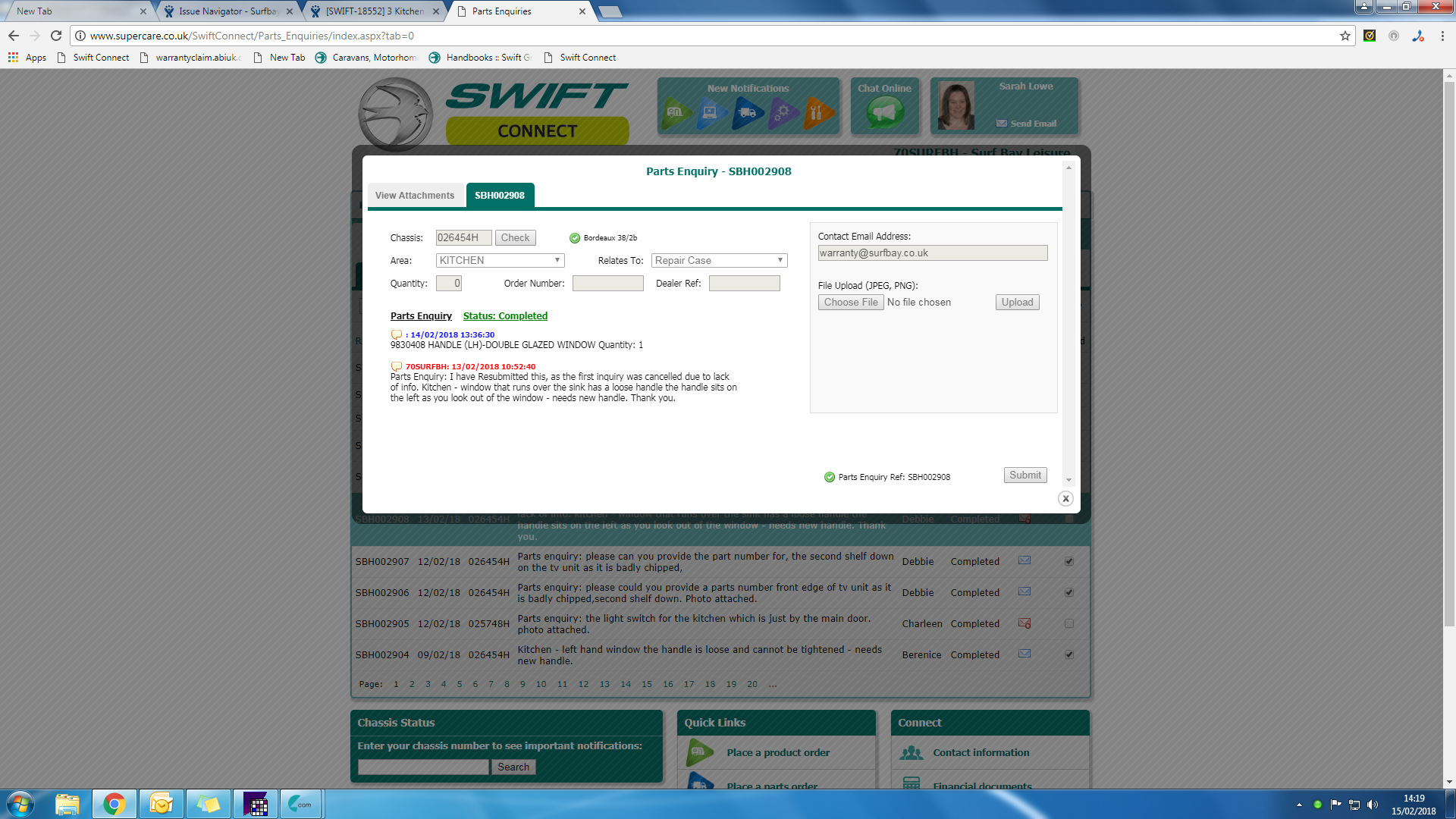Open the Chrome three-dot menu

point(1442,36)
